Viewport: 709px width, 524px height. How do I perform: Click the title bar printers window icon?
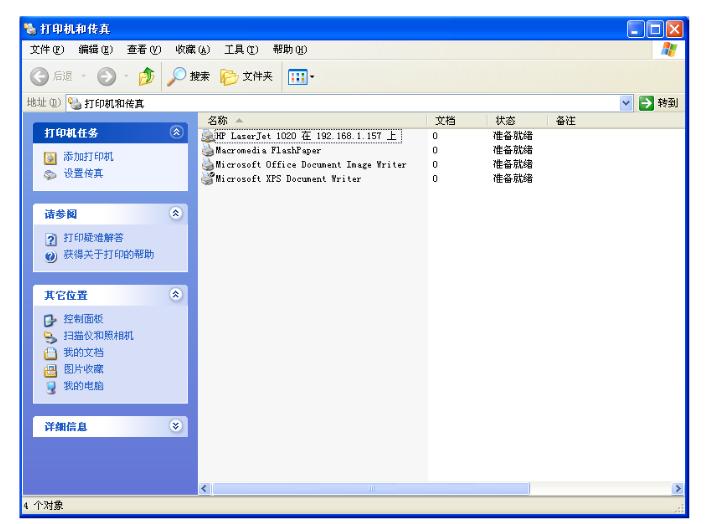tap(30, 29)
